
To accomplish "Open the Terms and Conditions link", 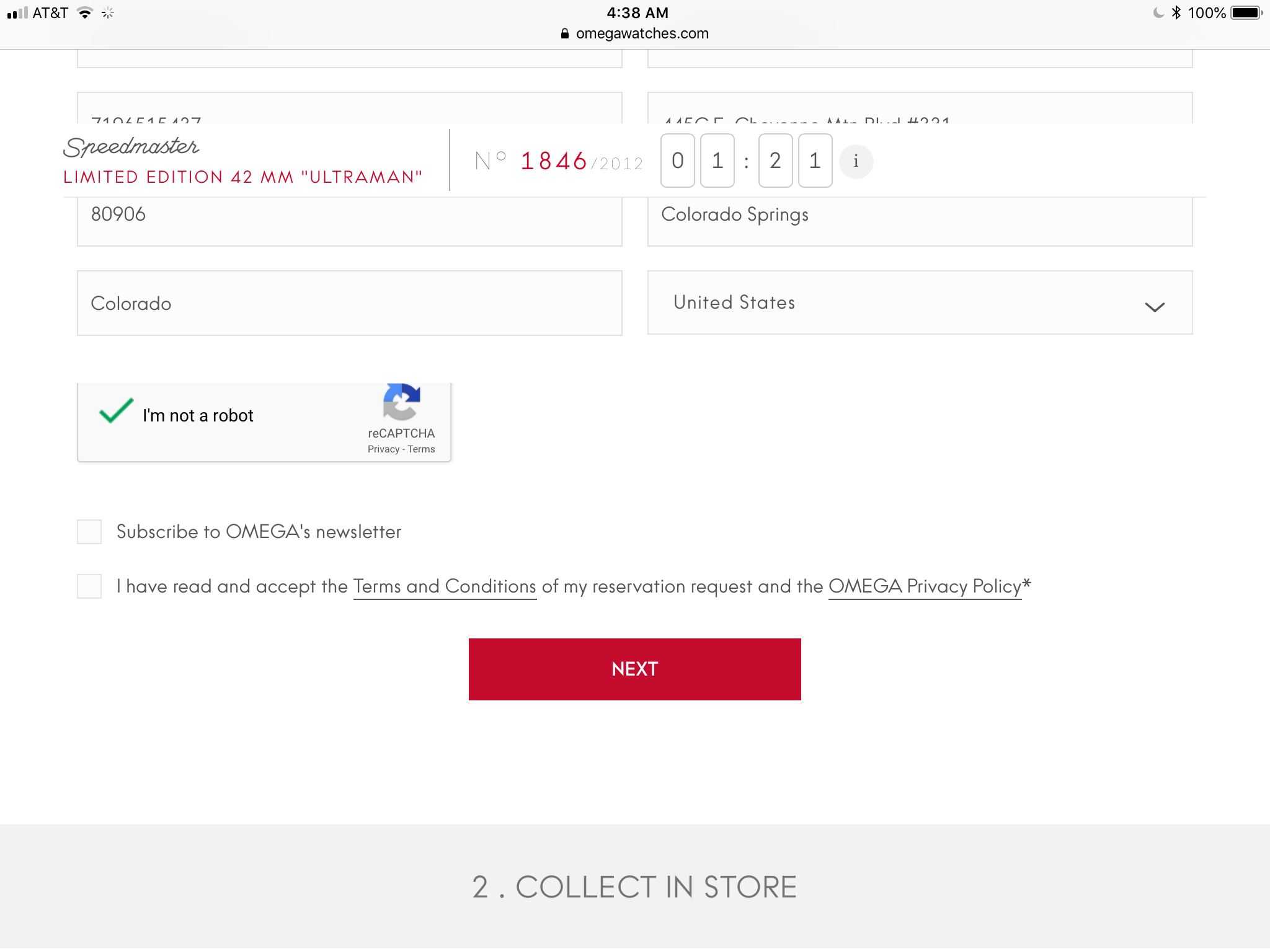I will click(x=444, y=586).
